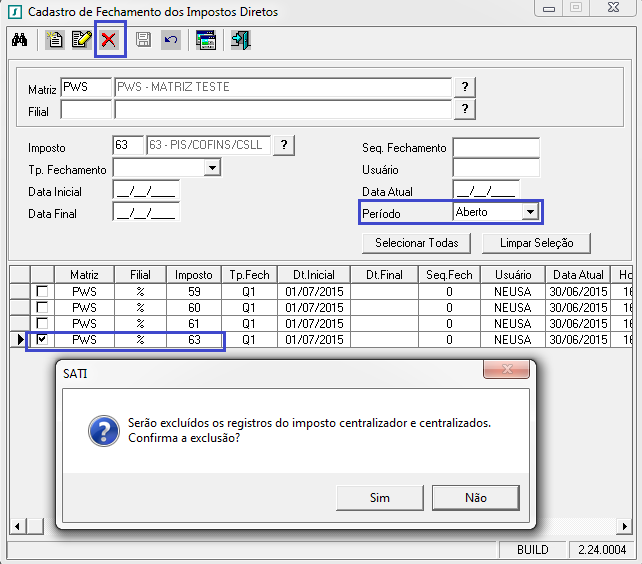
Task: Open the Período dropdown showing Aberto
Action: (530, 212)
